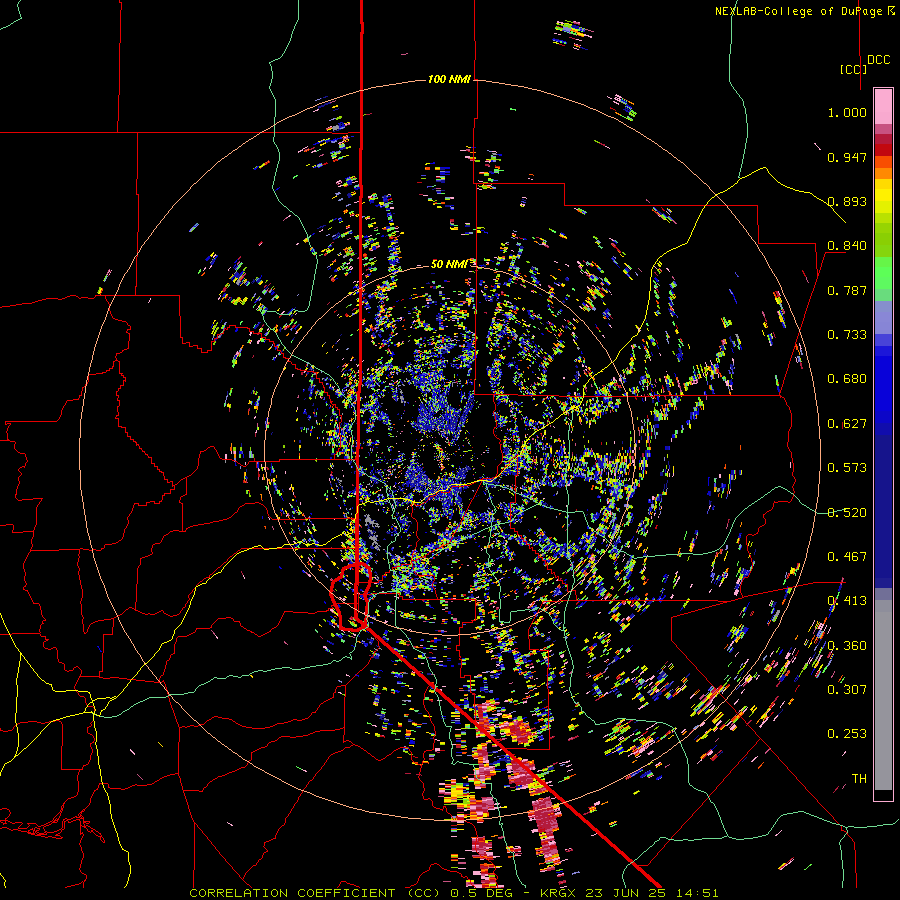Image resolution: width=900 pixels, height=900 pixels.
Task: Select the 0.947 value on the color scale
Action: [847, 157]
